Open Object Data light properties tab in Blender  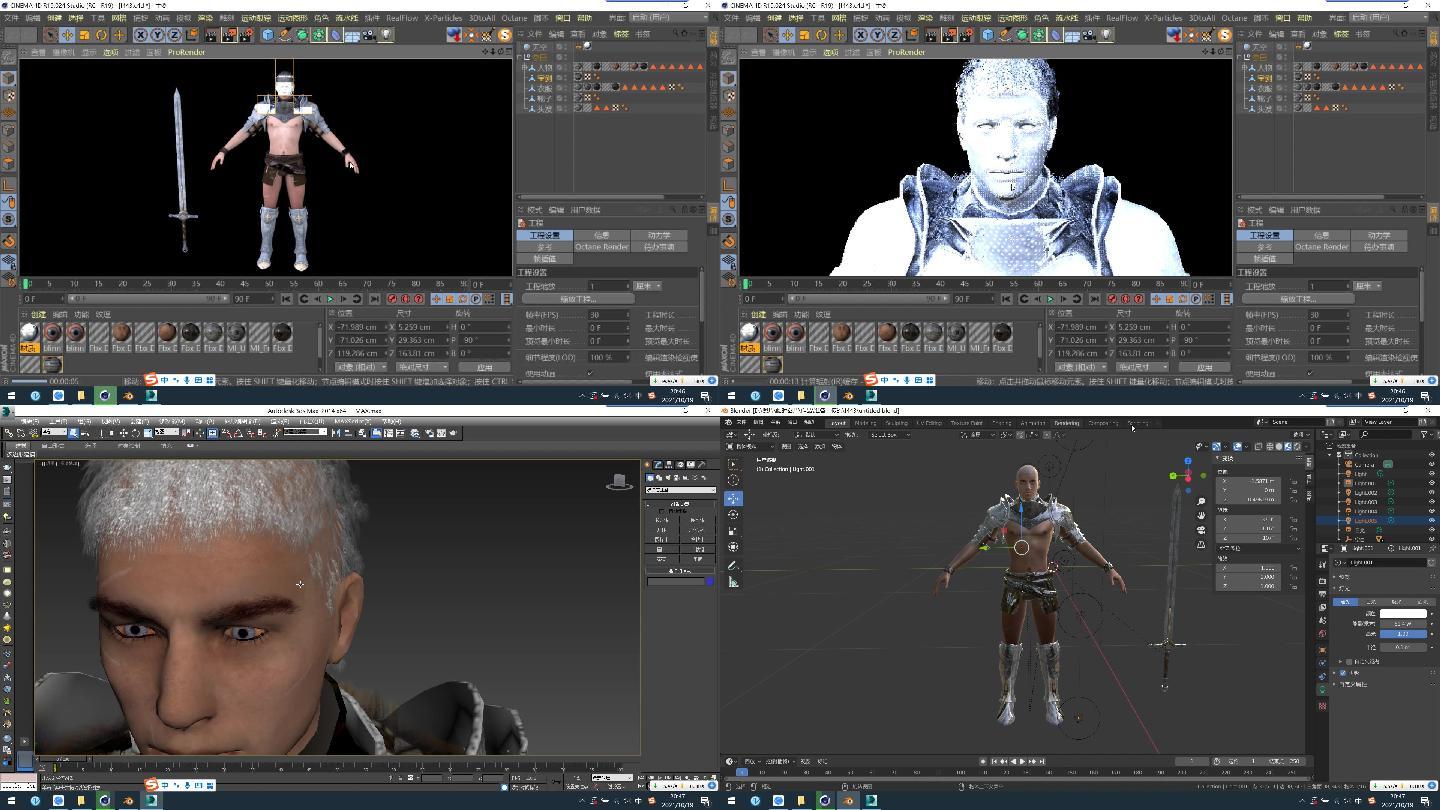pos(1323,688)
